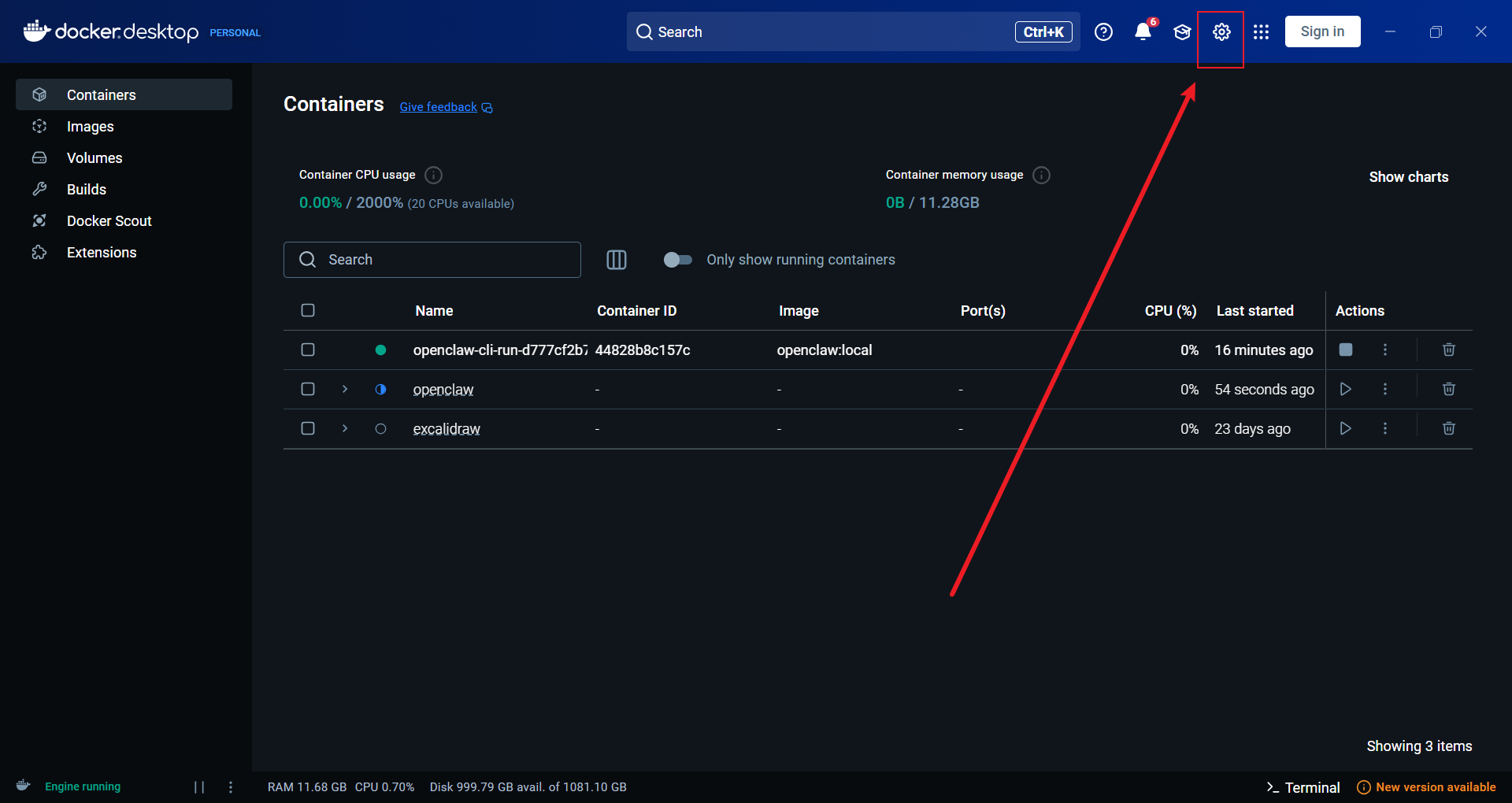Open the Images section
This screenshot has width=1512, height=803.
coord(124,126)
